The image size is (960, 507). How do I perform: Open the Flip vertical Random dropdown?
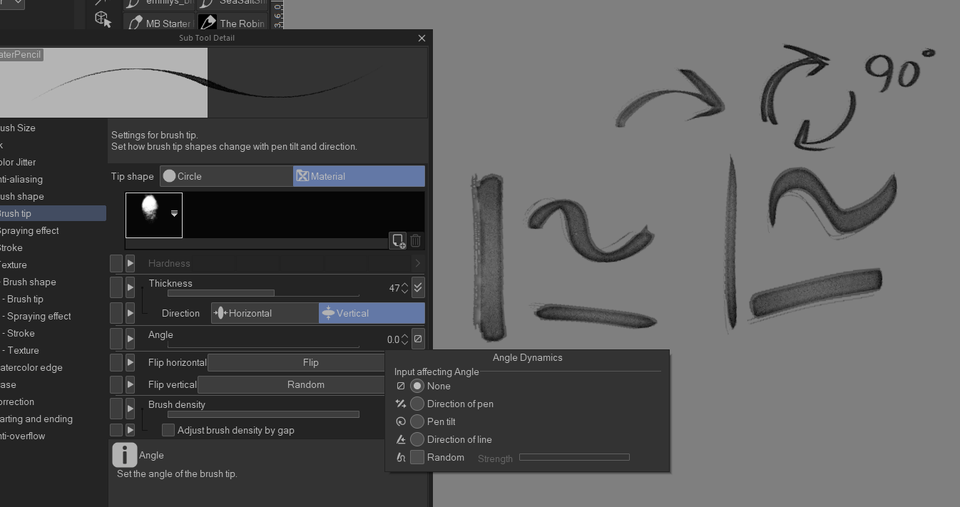(x=291, y=385)
